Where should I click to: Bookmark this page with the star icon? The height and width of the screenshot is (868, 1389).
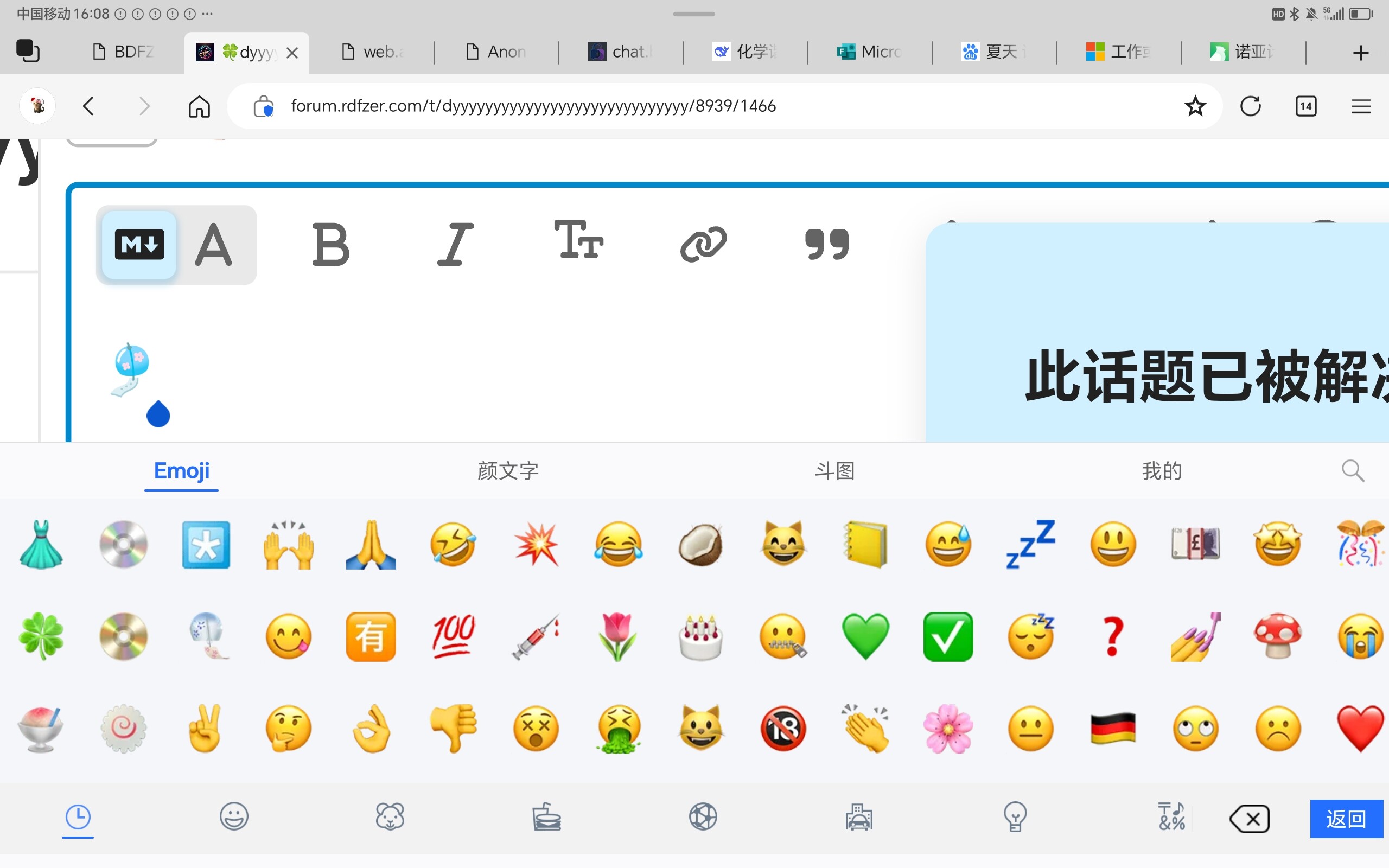1196,106
